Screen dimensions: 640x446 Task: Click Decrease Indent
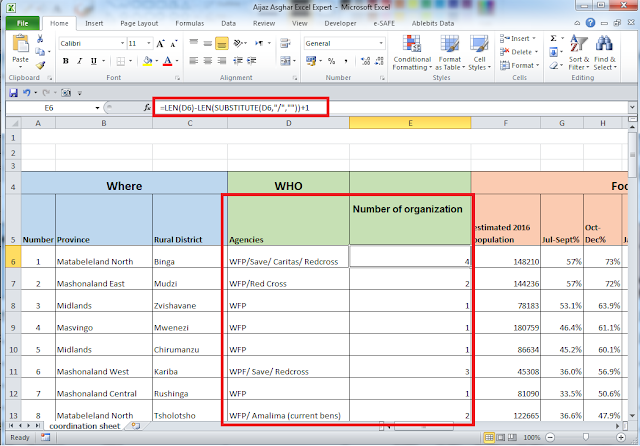(238, 61)
